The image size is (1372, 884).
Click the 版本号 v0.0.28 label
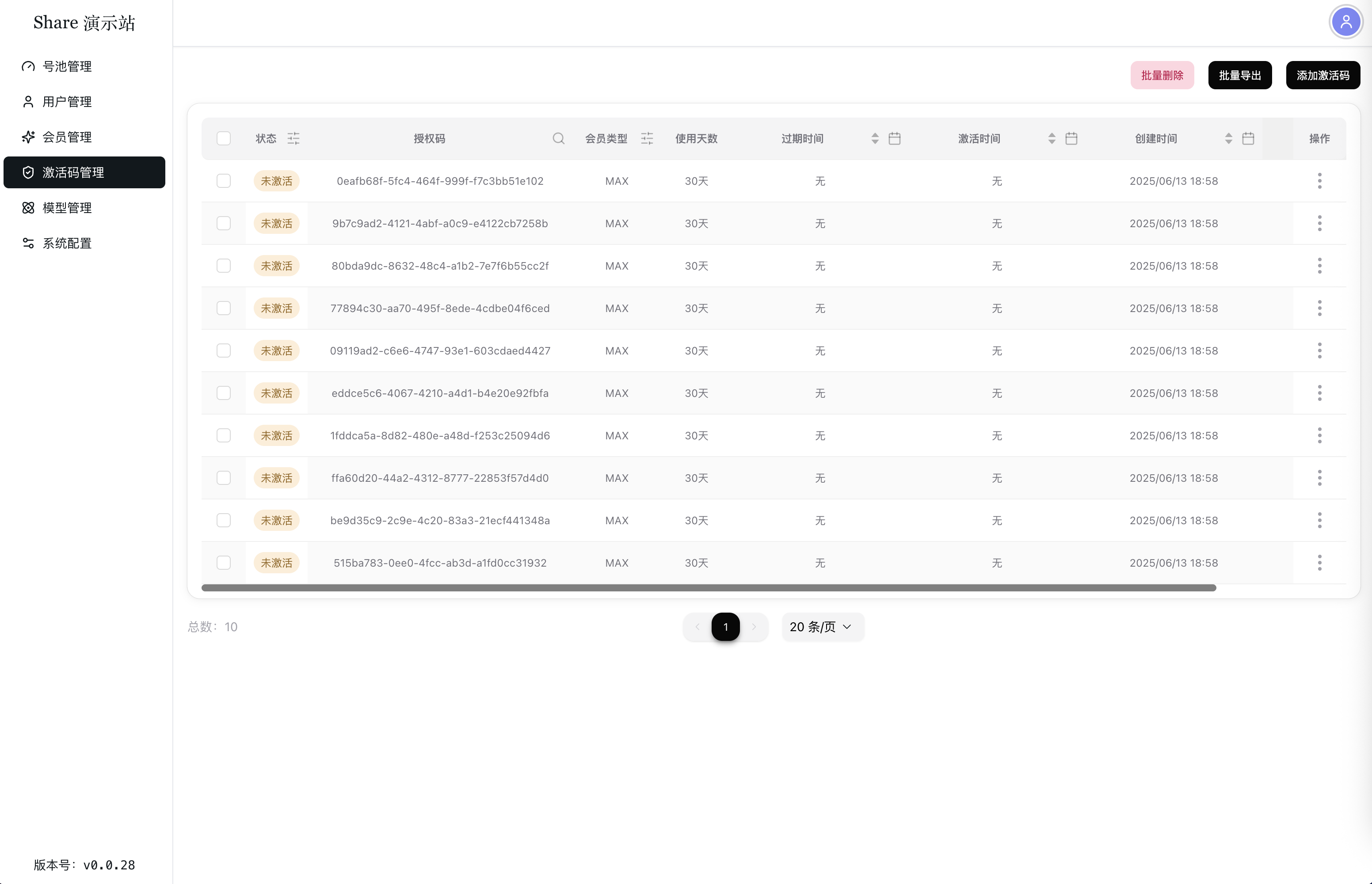(84, 865)
